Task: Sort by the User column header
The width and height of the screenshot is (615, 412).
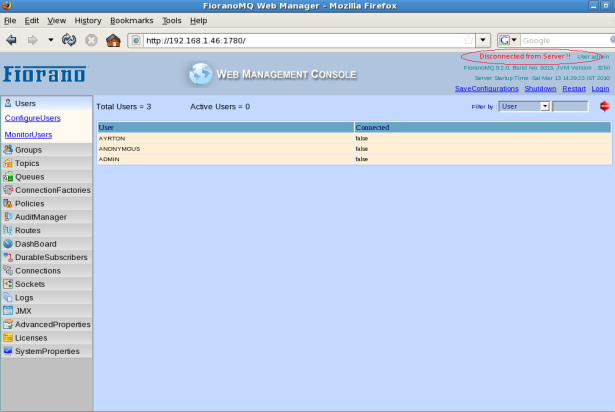Action: 226,127
